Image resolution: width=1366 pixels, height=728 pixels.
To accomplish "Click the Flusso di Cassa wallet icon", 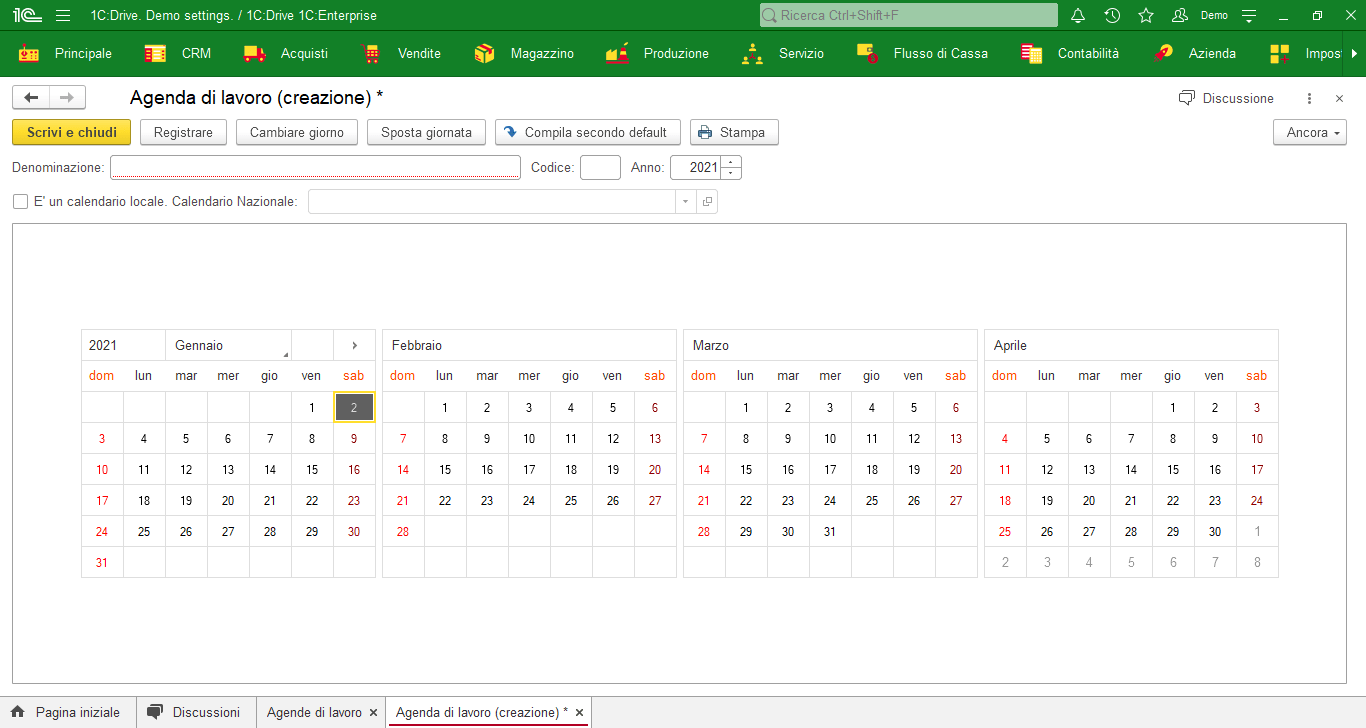I will [867, 54].
